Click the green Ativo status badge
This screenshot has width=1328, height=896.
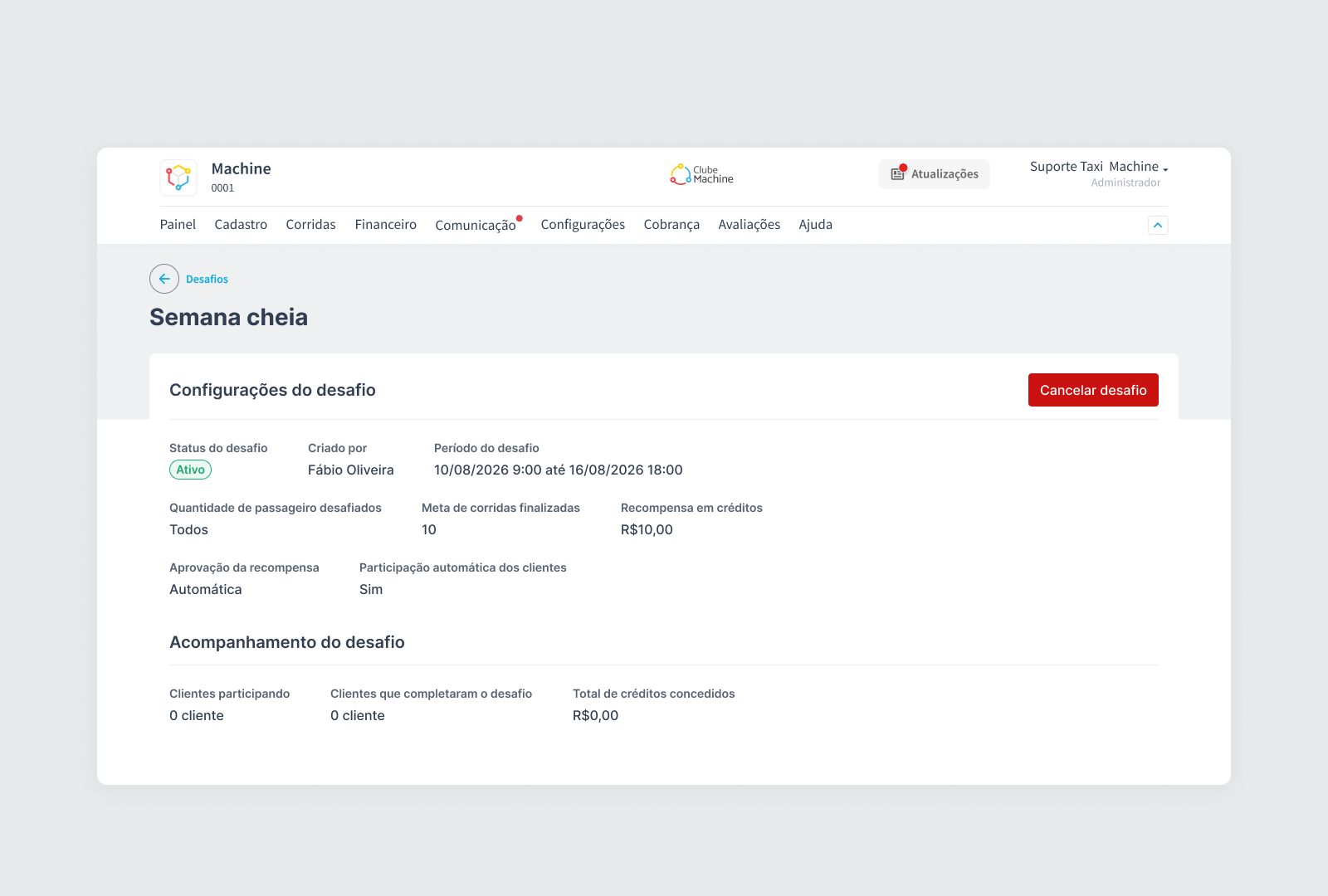(x=190, y=470)
